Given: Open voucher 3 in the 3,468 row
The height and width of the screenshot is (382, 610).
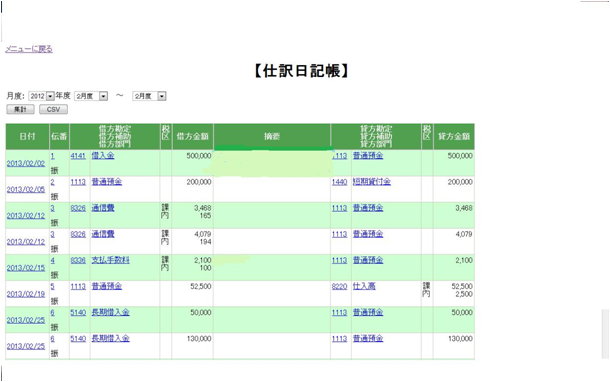Looking at the screenshot, I should tap(53, 208).
